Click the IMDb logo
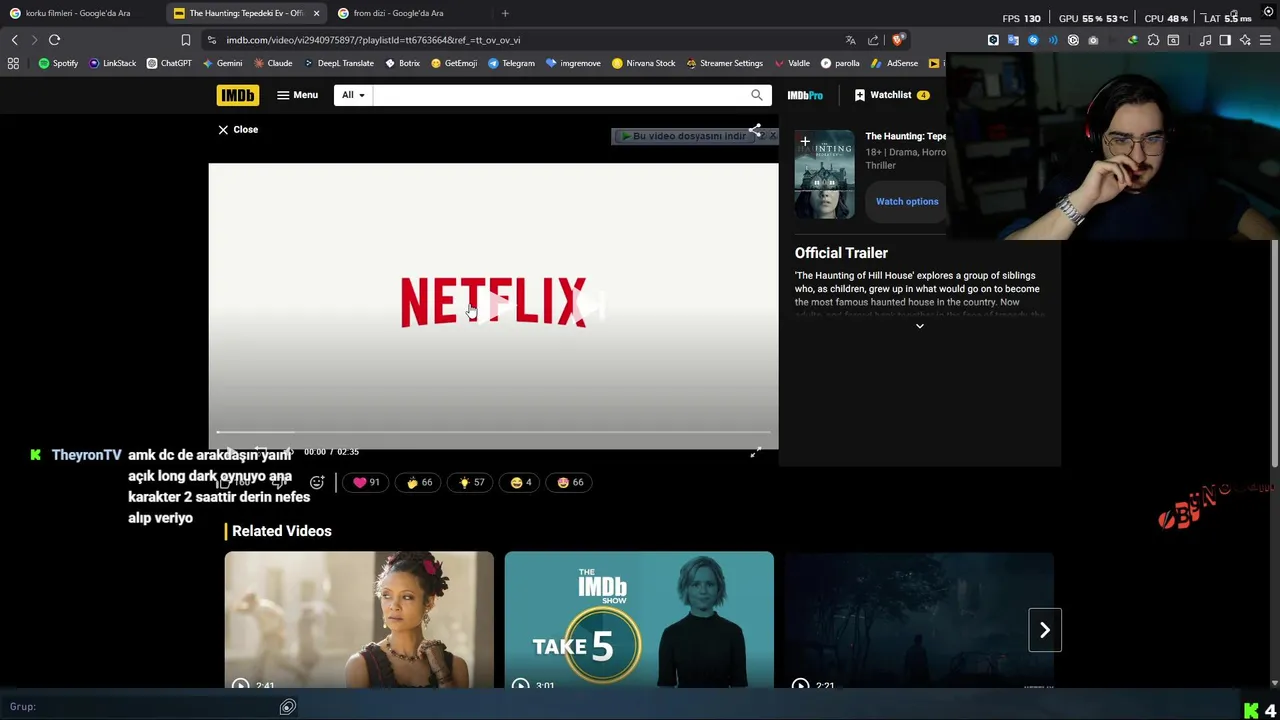 point(238,95)
